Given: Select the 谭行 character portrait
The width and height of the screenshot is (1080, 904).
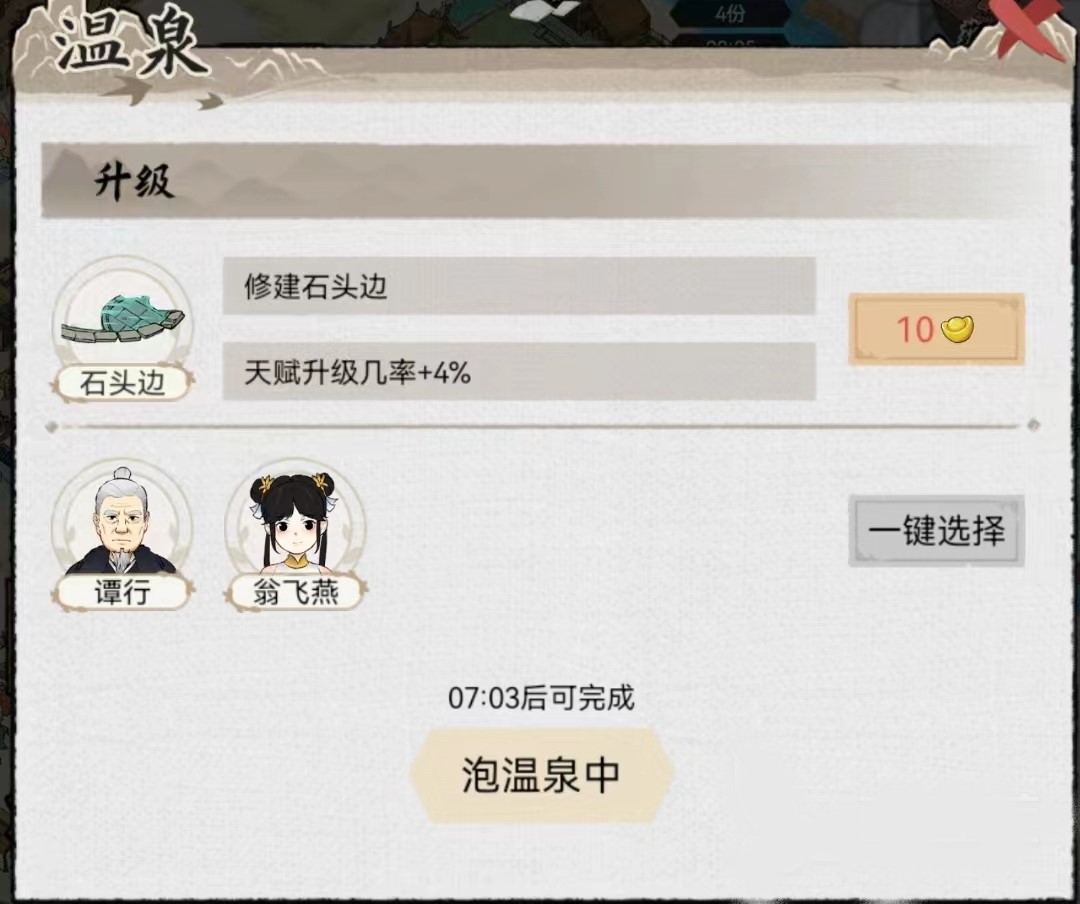Looking at the screenshot, I should coord(121,523).
